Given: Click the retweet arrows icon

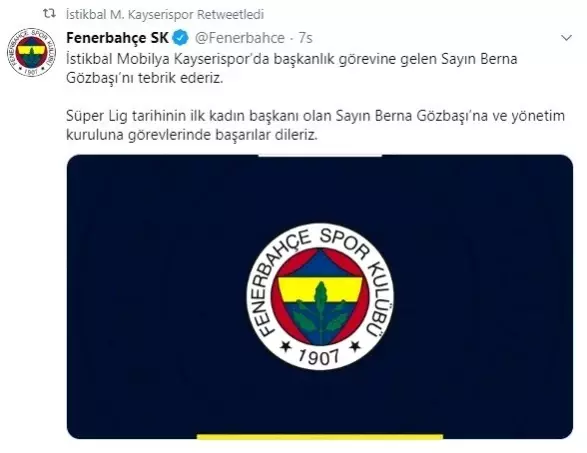Looking at the screenshot, I should coord(49,14).
